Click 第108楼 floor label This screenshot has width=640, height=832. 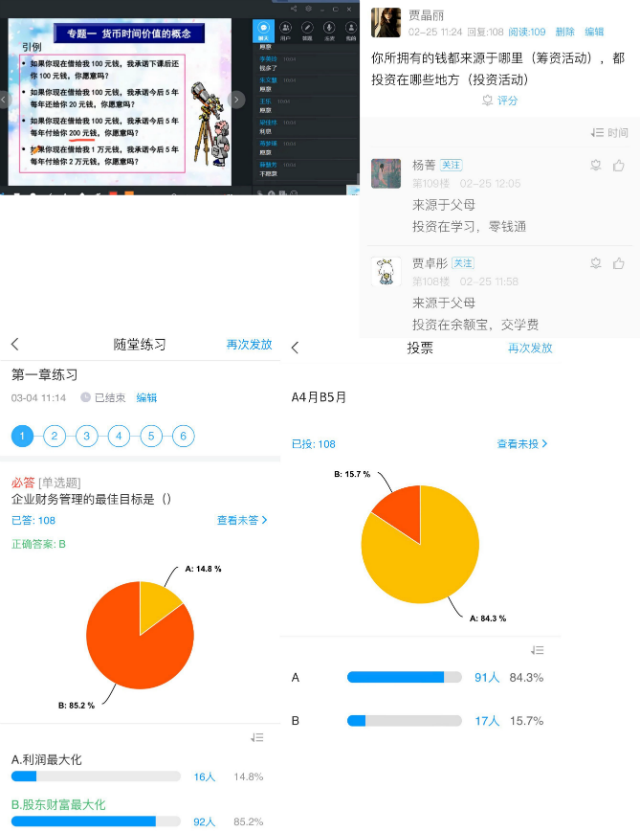coord(430,281)
